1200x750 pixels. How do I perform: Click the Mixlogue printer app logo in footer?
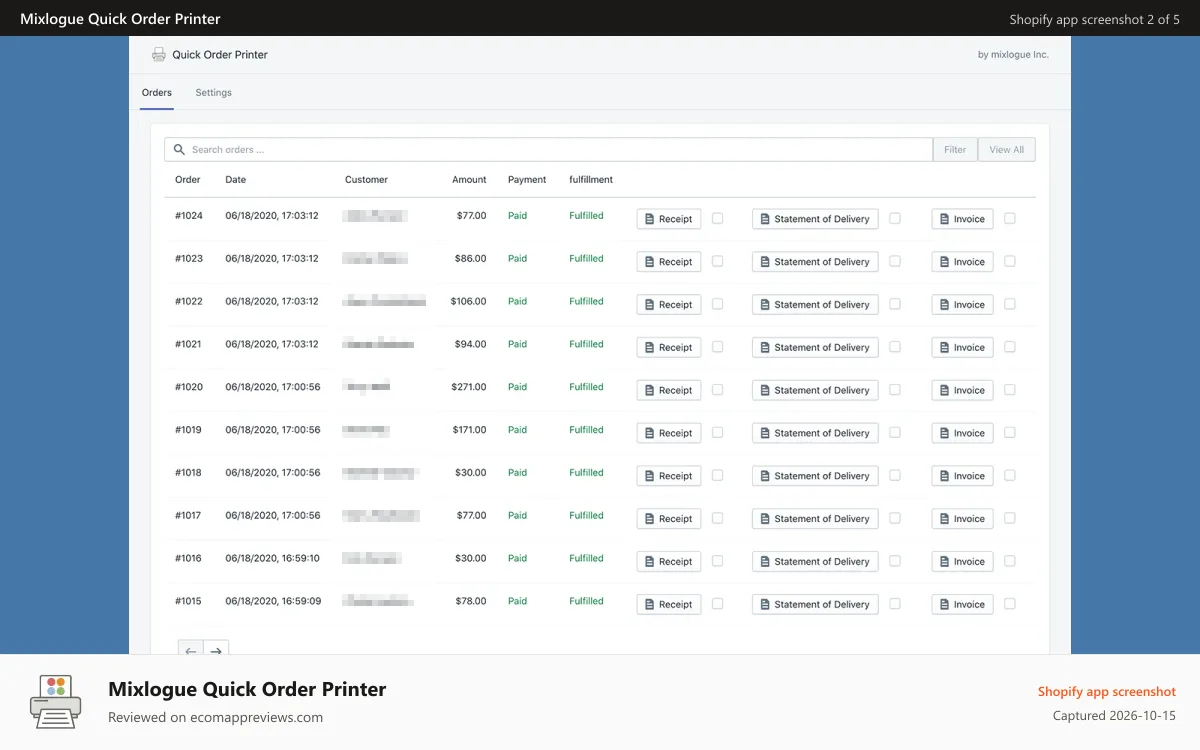(56, 701)
